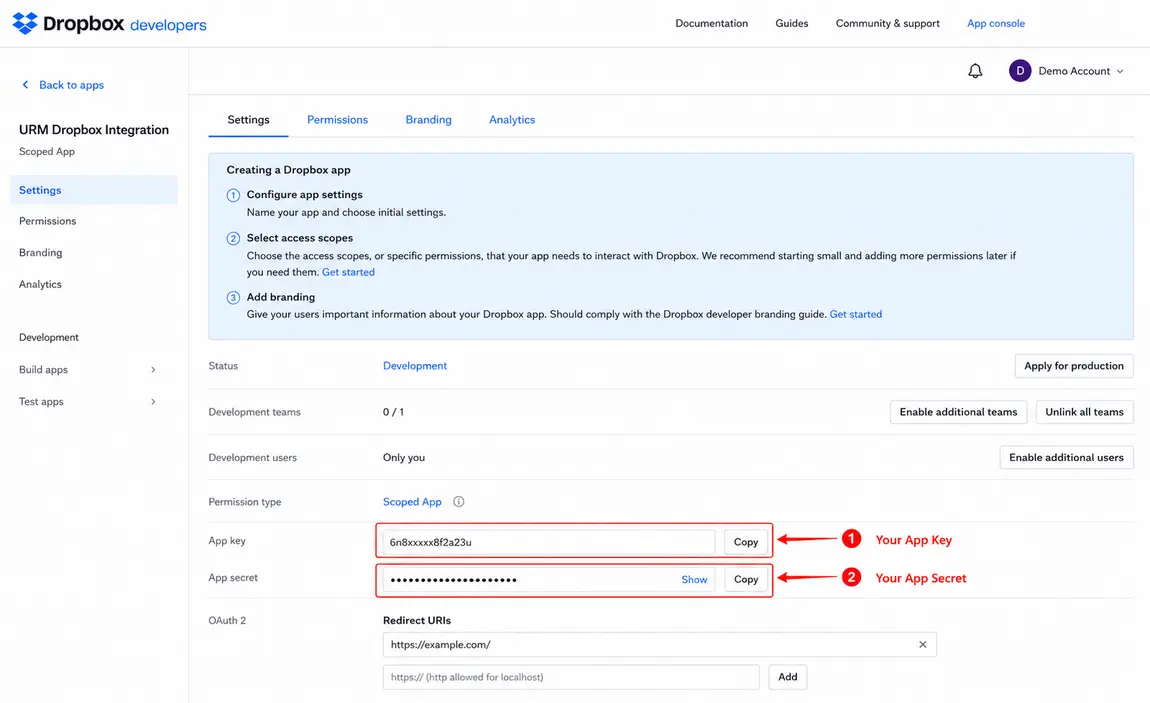This screenshot has width=1150, height=703.
Task: Click Enable additional users button
Action: pyautogui.click(x=1066, y=457)
